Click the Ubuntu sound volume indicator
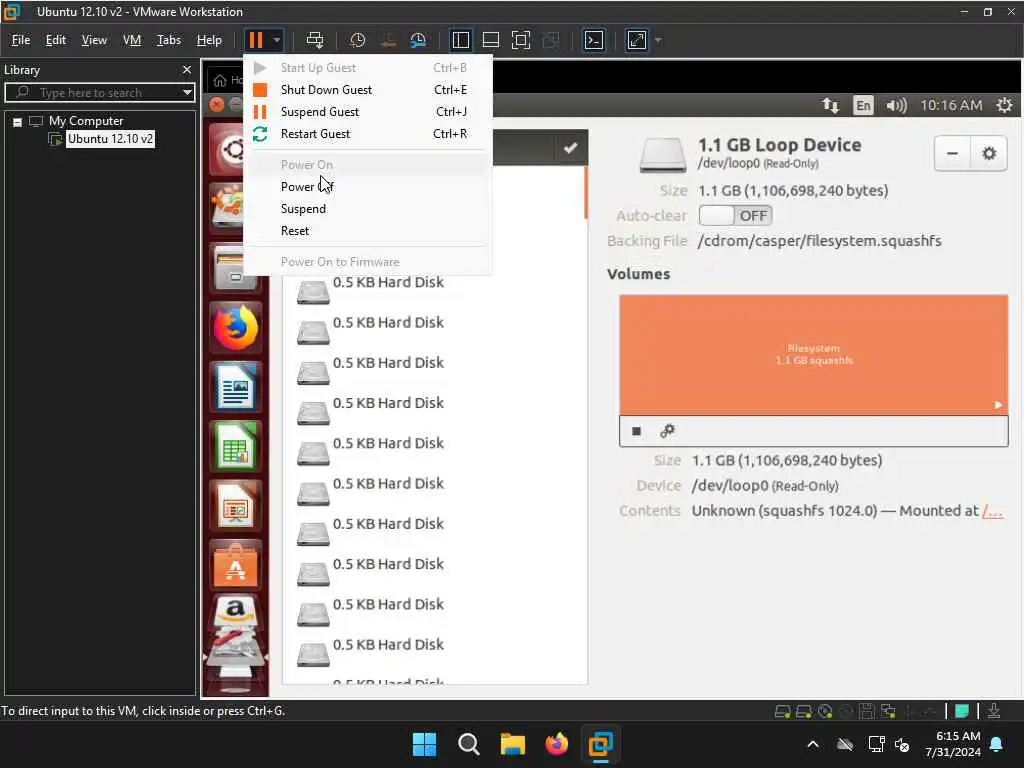 pos(896,105)
